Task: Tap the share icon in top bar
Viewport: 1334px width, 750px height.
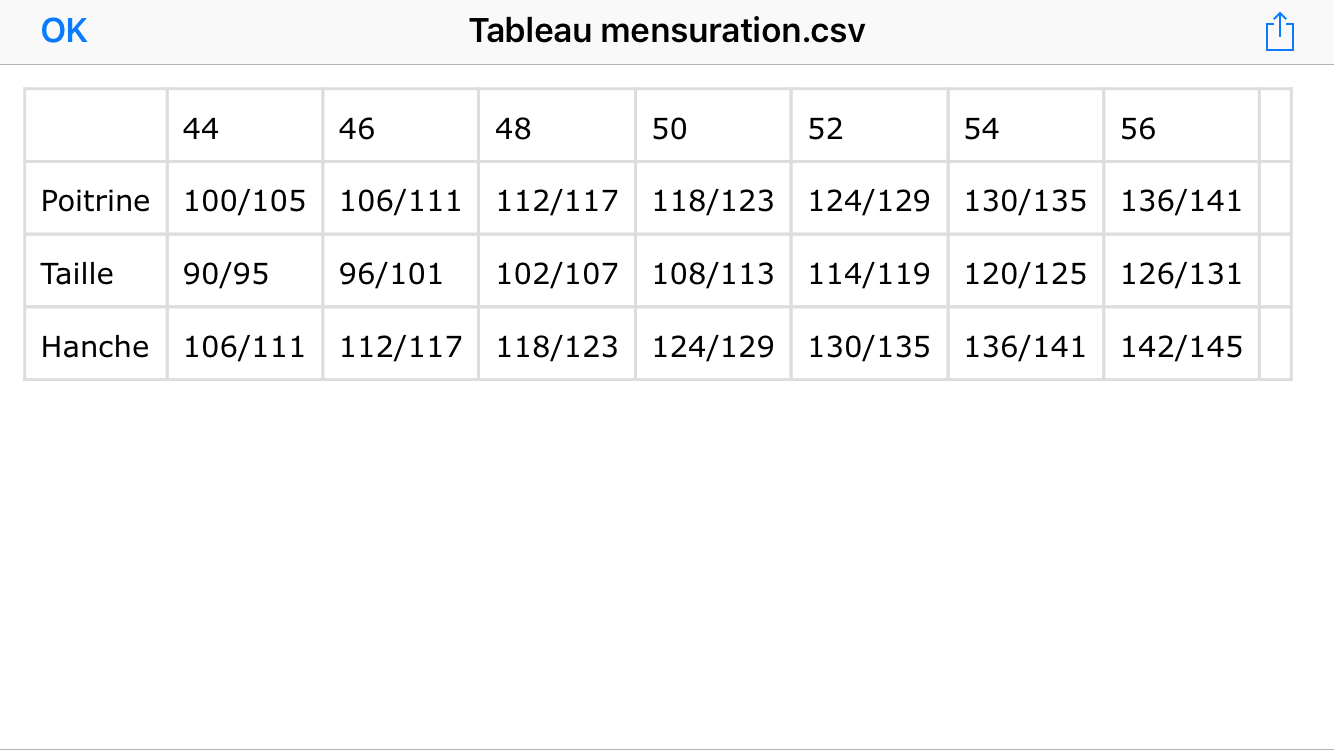Action: (1279, 31)
